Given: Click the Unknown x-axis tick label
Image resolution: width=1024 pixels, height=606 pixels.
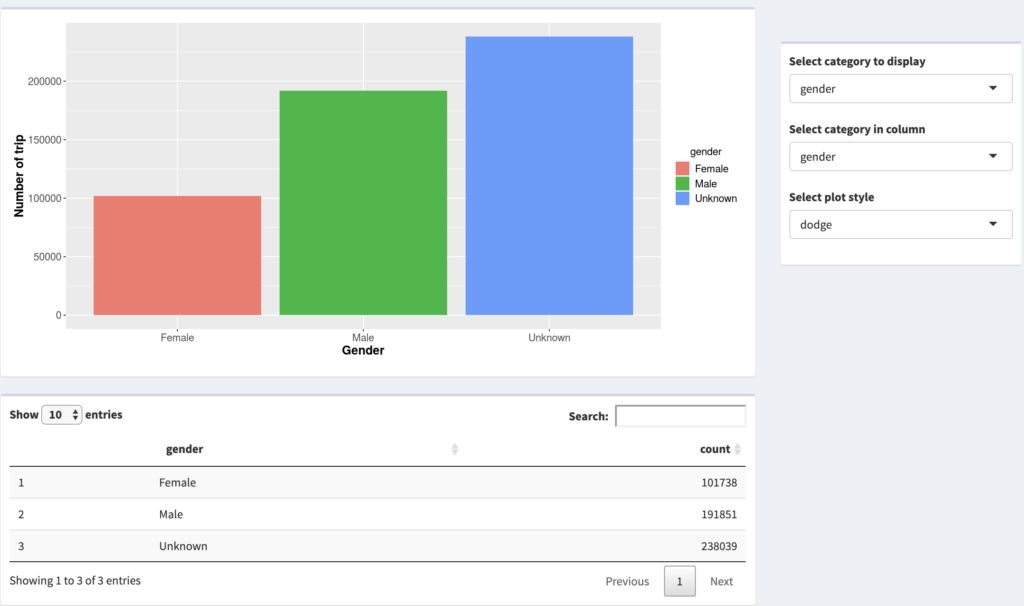Looking at the screenshot, I should coord(549,338).
